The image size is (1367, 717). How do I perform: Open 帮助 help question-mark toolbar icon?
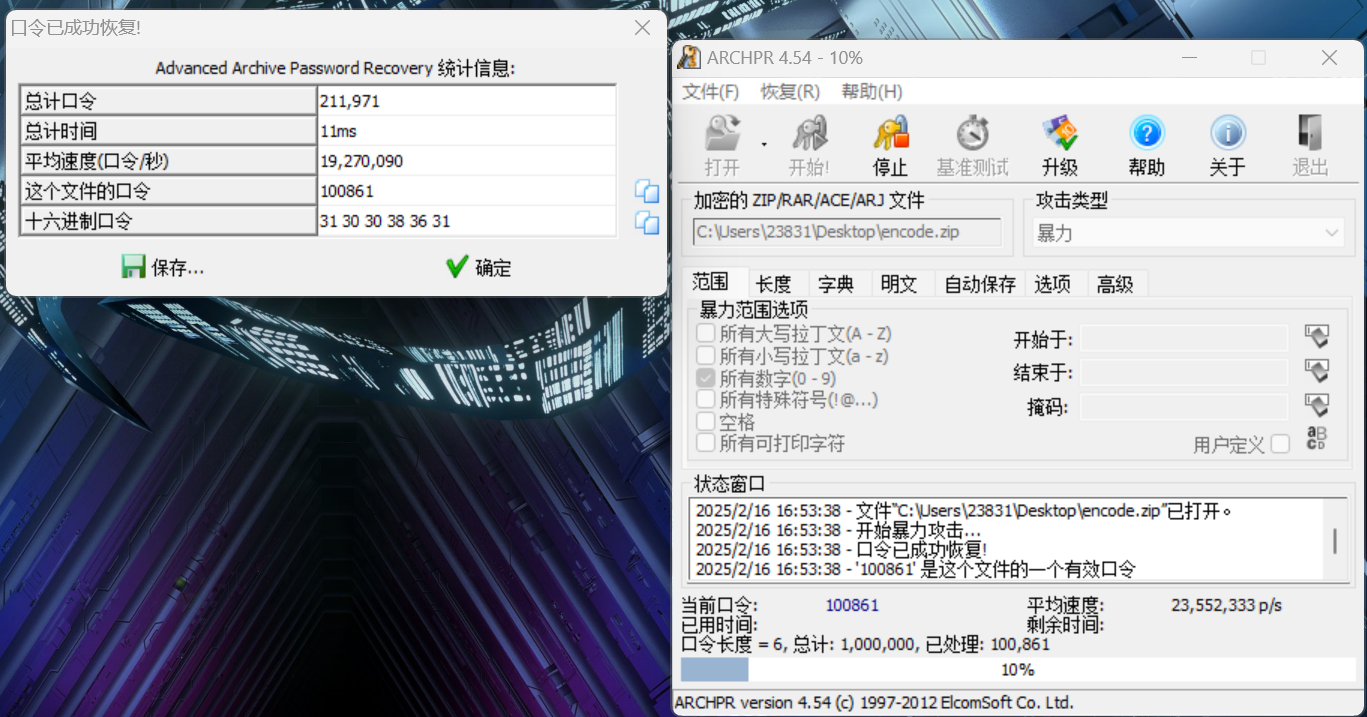[x=1147, y=133]
